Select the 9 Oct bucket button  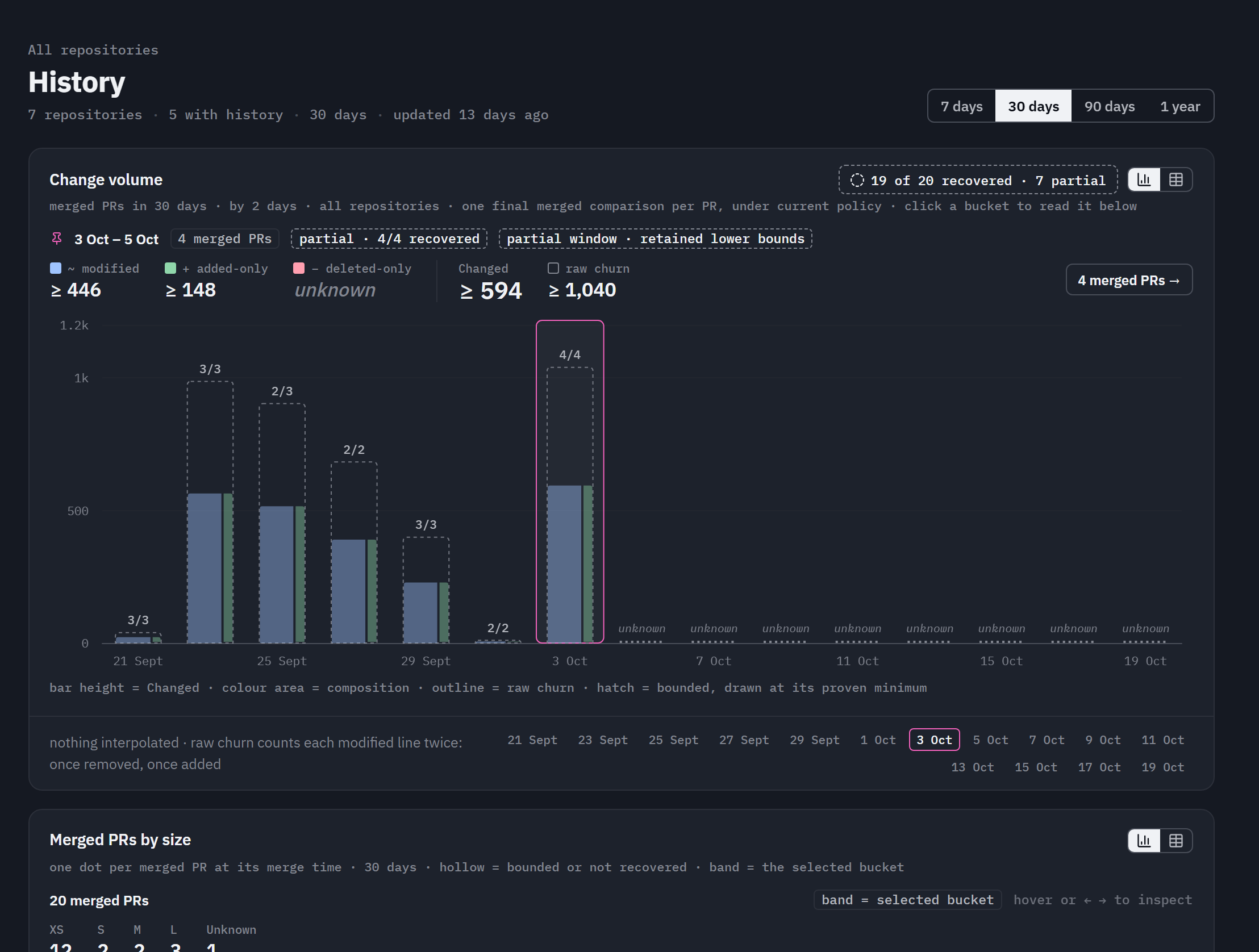point(1103,740)
